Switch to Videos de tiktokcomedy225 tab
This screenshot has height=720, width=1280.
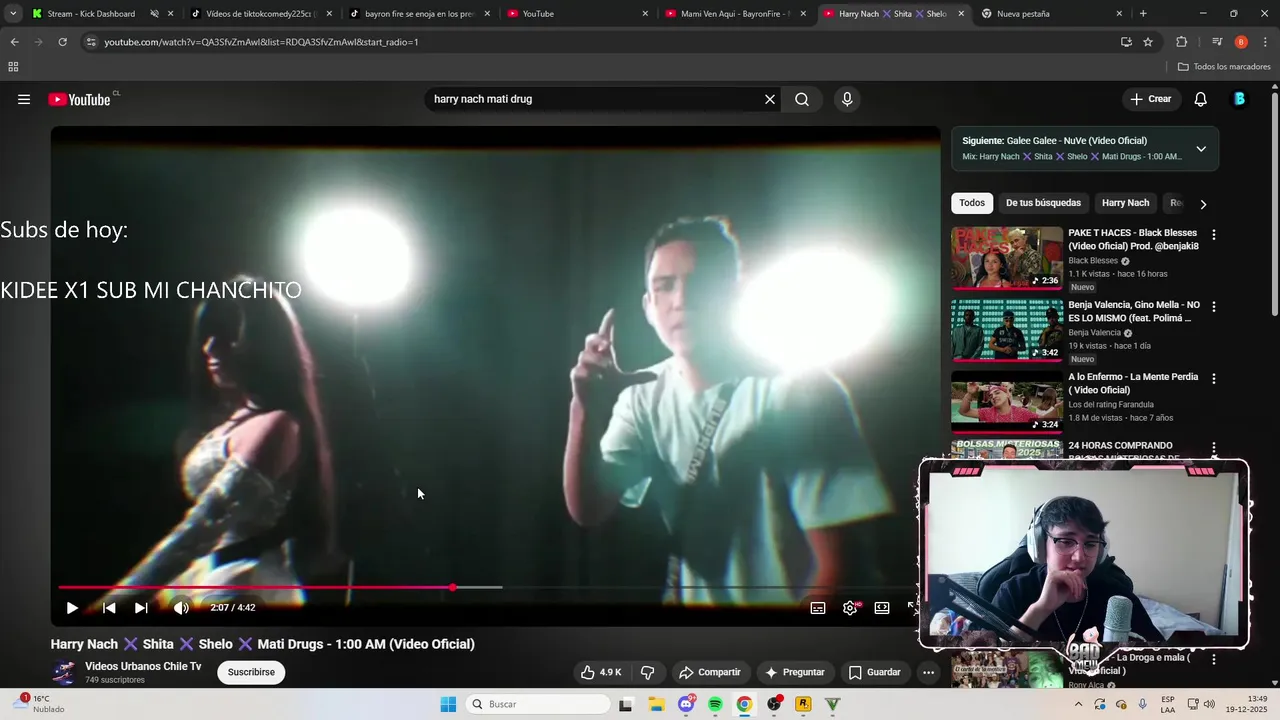[x=259, y=14]
